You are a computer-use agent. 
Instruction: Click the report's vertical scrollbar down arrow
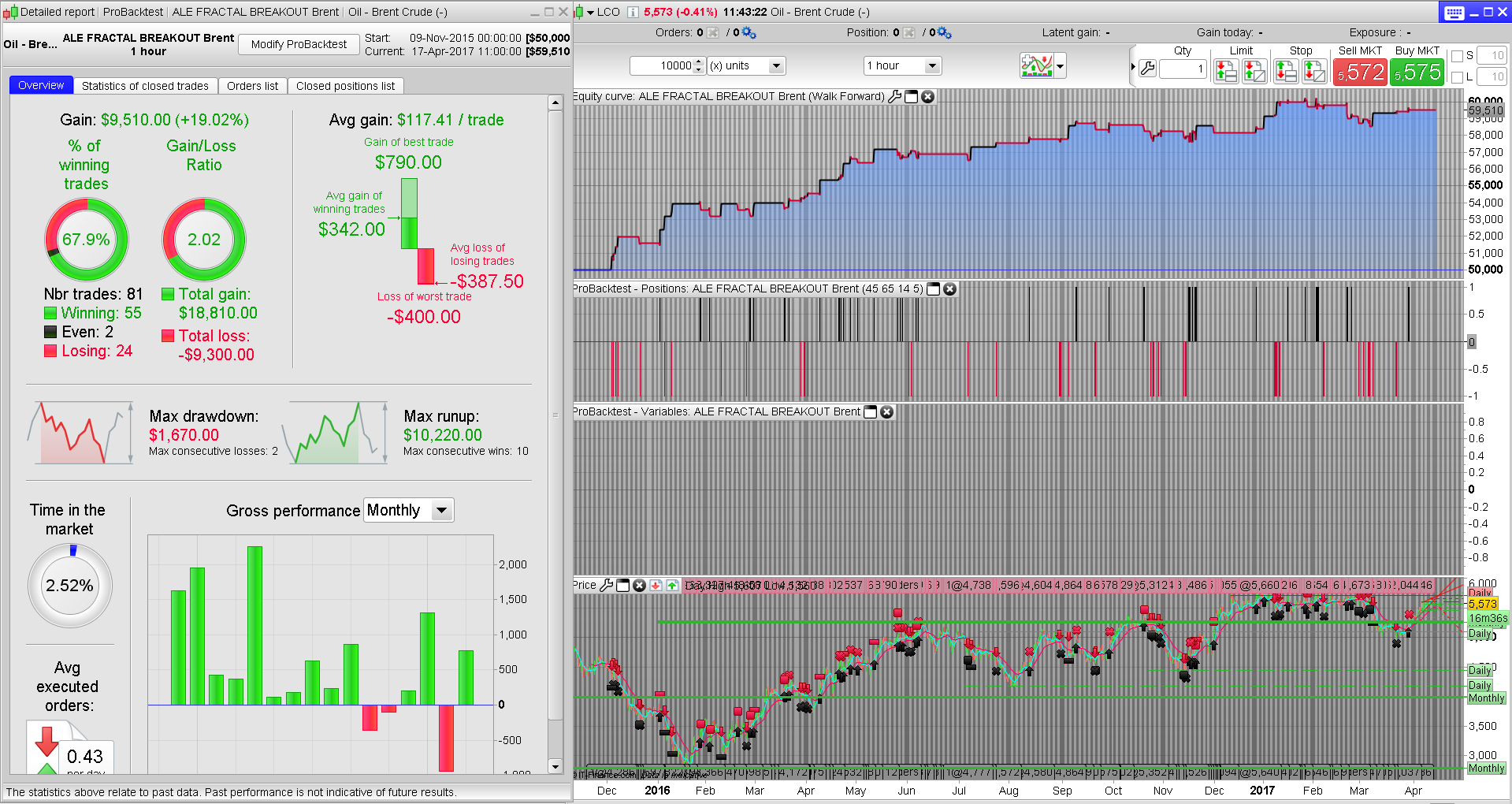(555, 766)
